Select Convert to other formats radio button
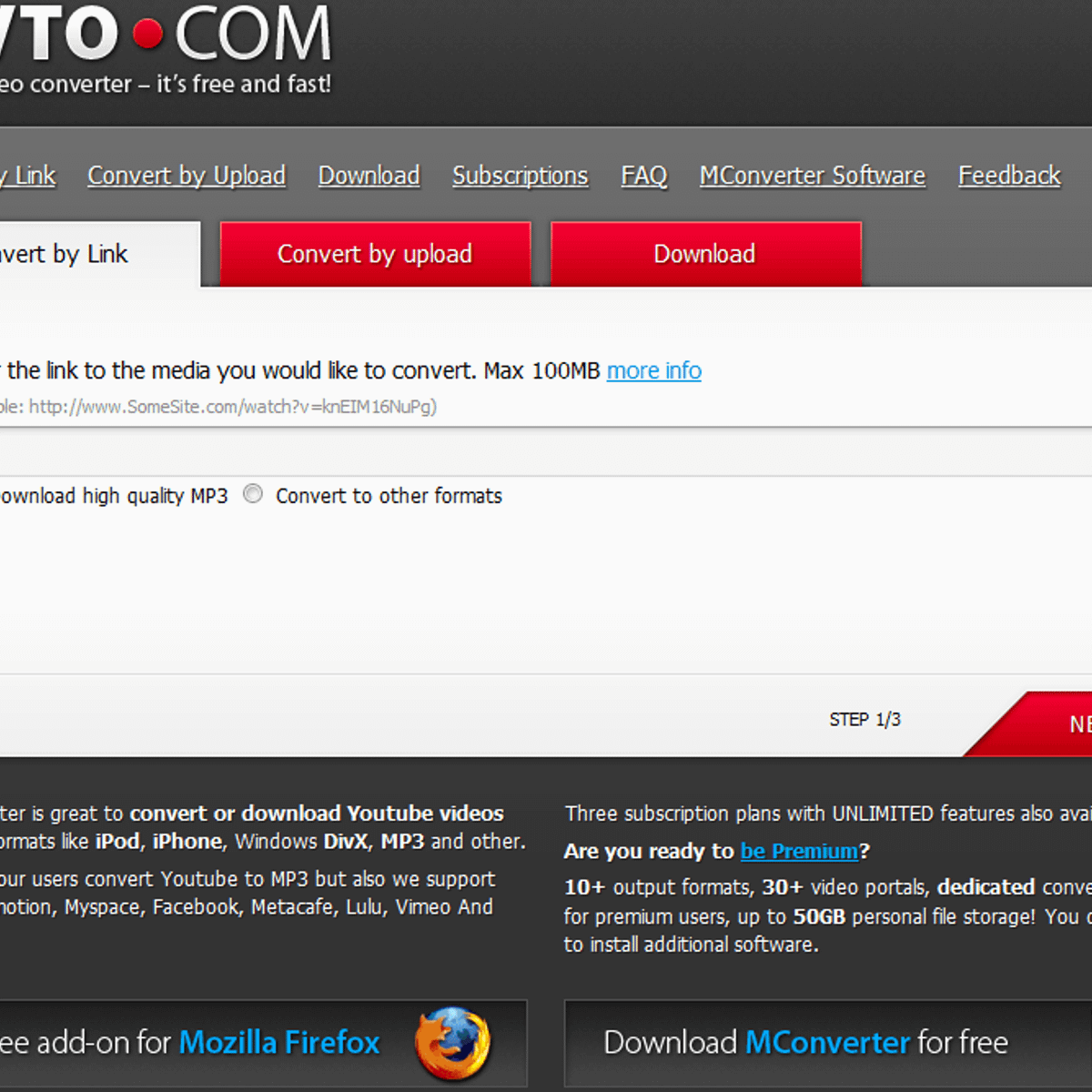1092x1092 pixels. [253, 494]
